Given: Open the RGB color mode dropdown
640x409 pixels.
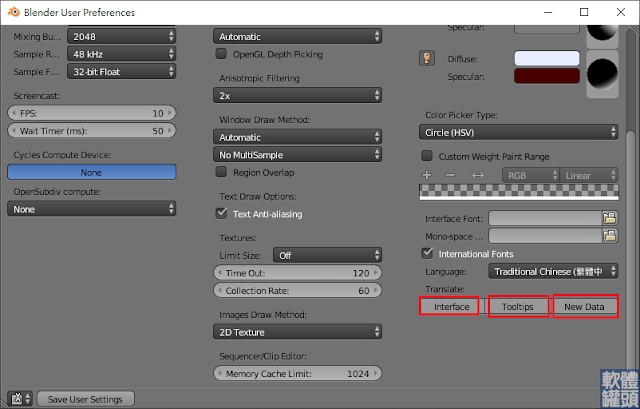Looking at the screenshot, I should [531, 175].
